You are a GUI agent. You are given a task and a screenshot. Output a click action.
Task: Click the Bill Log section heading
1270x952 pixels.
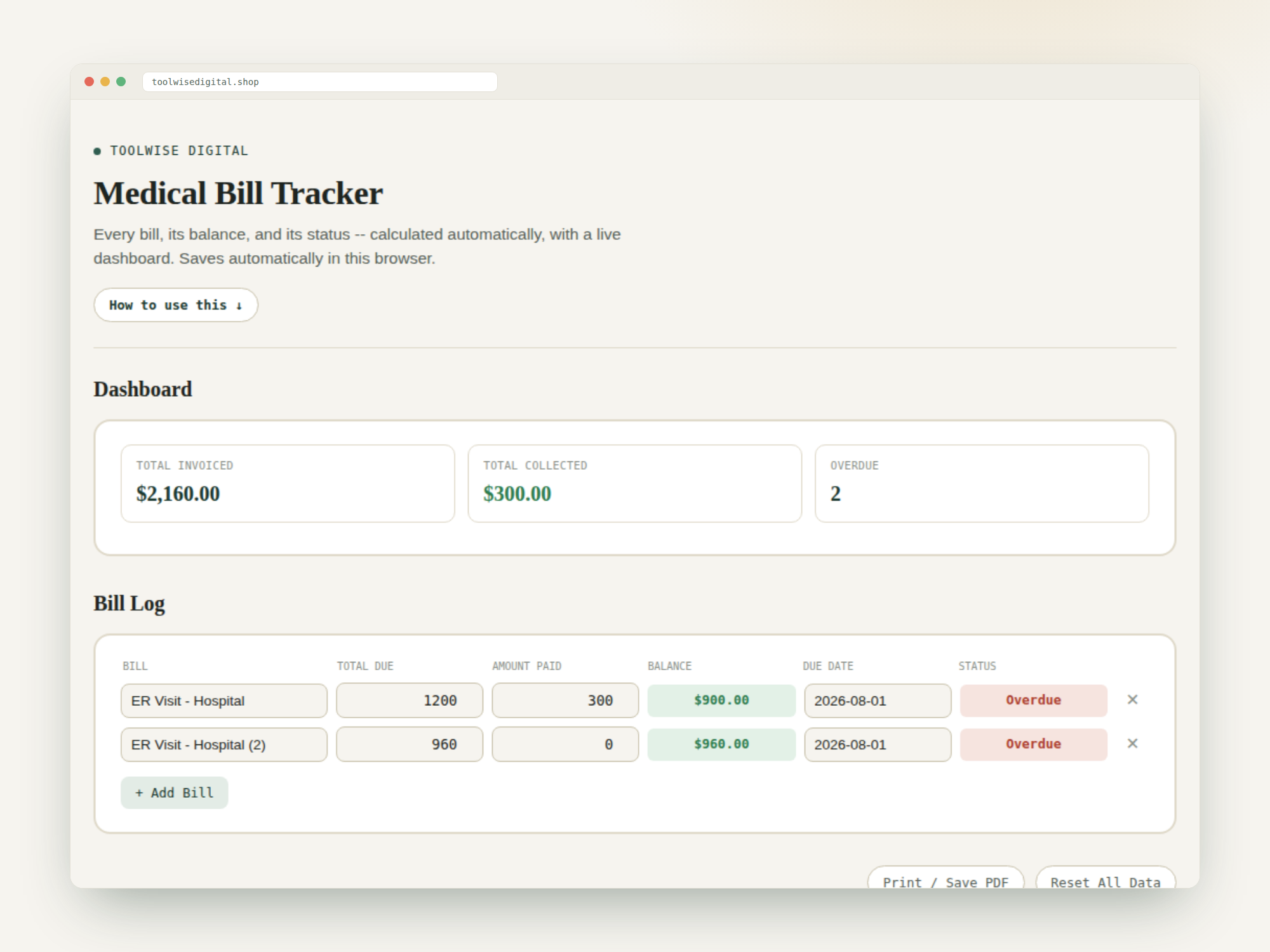point(130,604)
